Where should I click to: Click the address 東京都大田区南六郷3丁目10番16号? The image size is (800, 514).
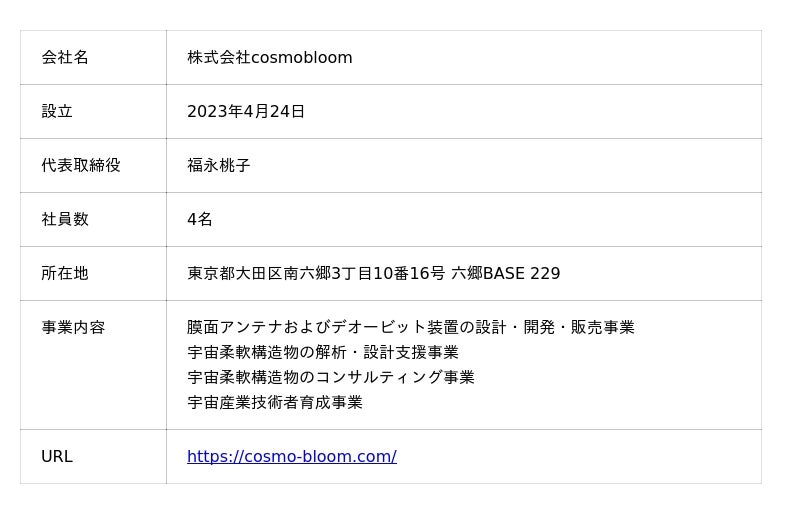[316, 274]
